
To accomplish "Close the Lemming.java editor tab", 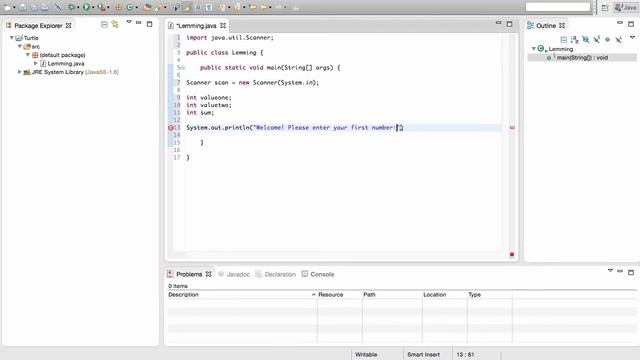I will pyautogui.click(x=223, y=25).
